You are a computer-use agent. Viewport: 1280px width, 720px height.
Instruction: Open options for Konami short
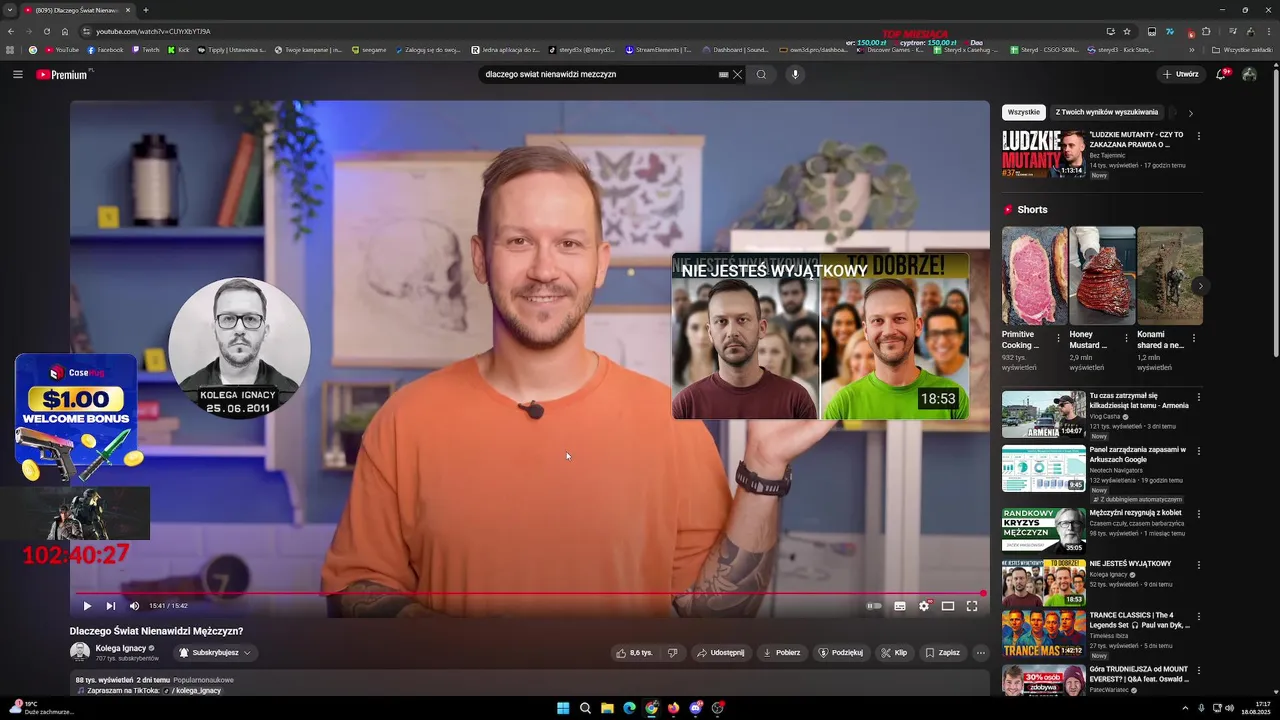pyautogui.click(x=1193, y=338)
